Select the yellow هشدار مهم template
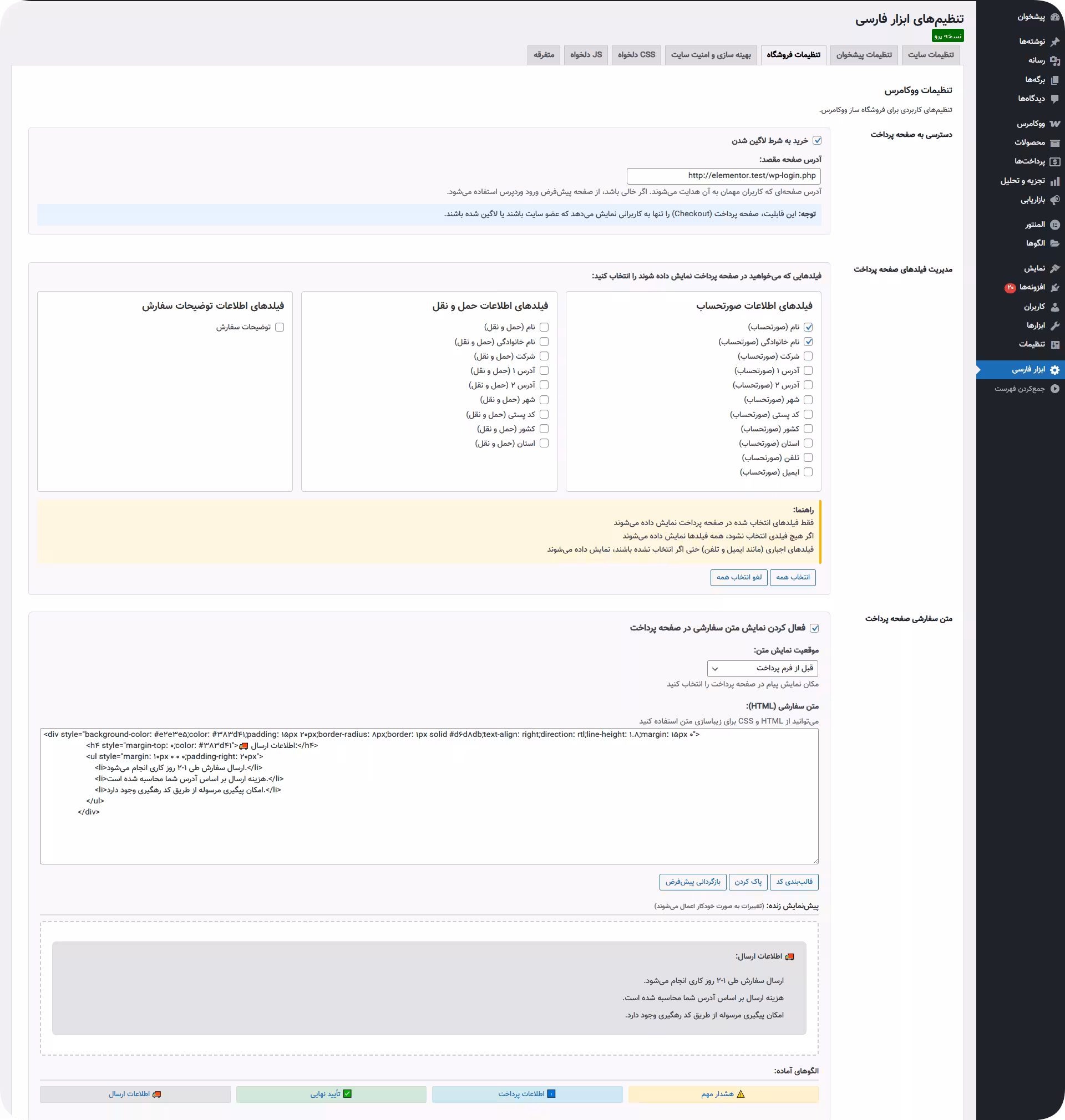The height and width of the screenshot is (1120, 1065). 723,1094
